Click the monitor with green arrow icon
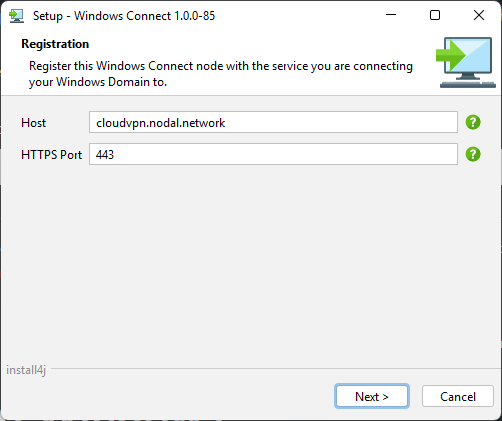Viewport: 502px width, 421px height. pos(465,62)
